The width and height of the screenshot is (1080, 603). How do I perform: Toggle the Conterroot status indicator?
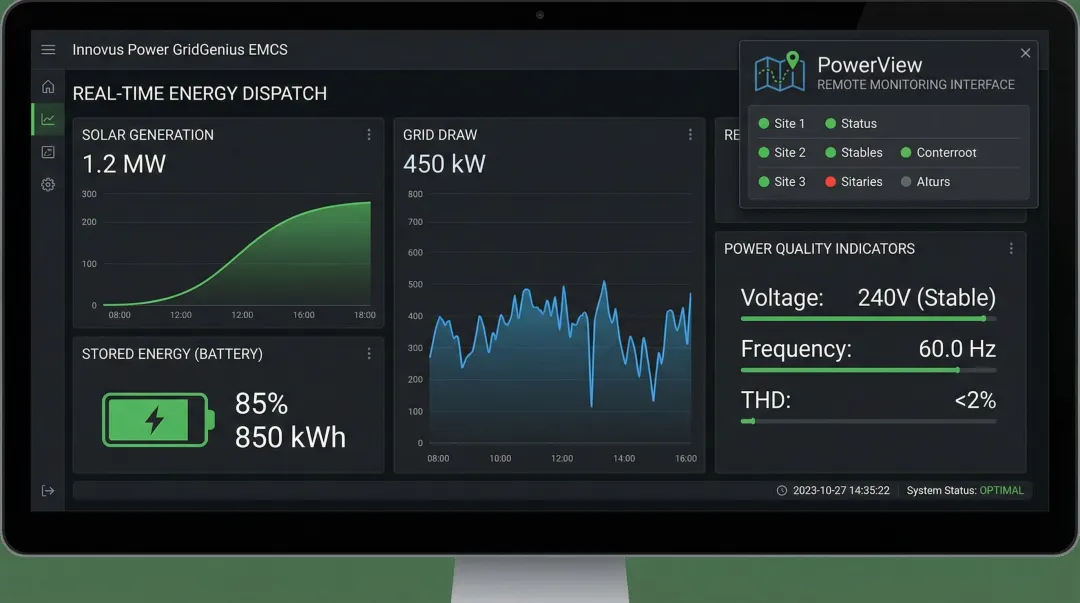[x=906, y=153]
